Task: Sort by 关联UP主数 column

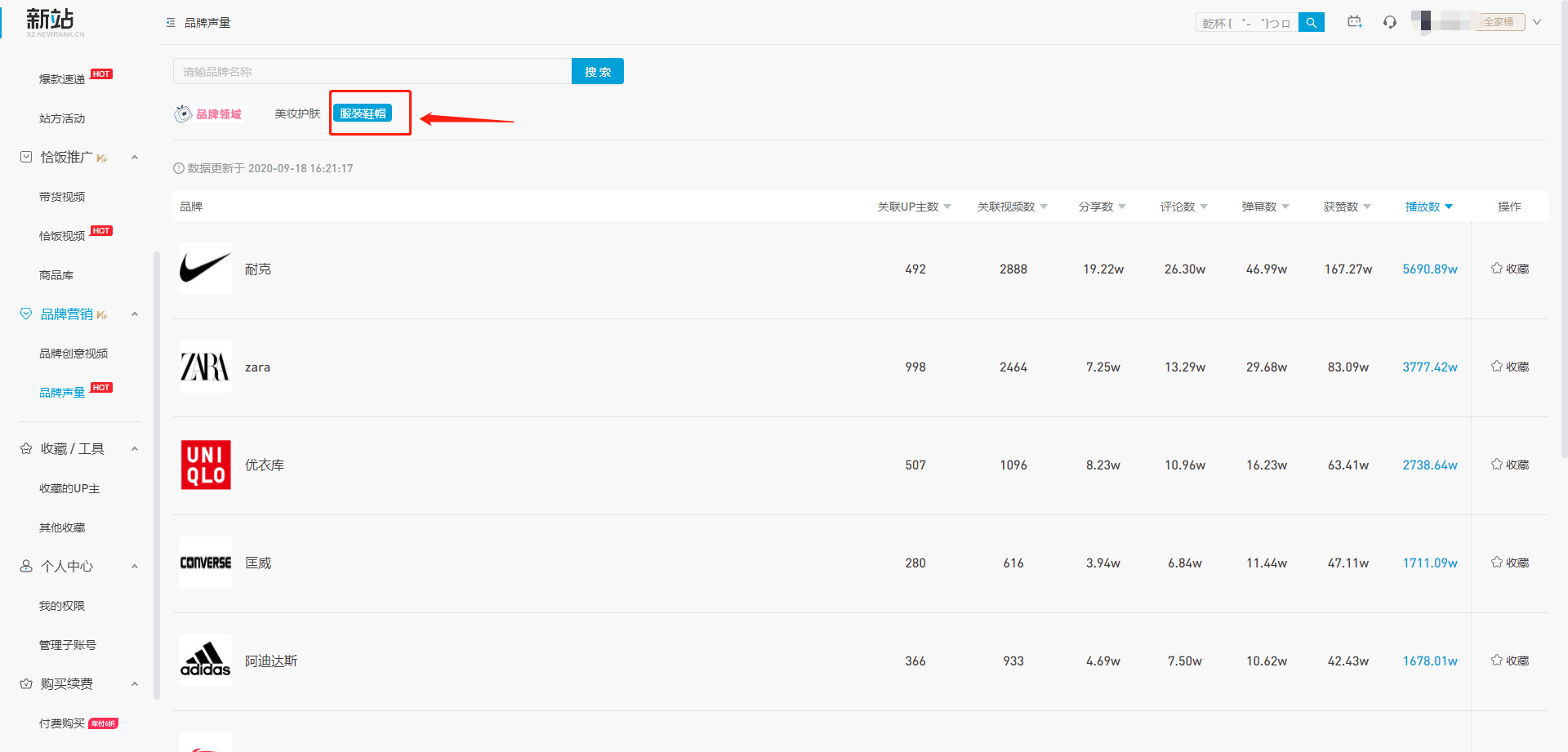Action: tap(914, 207)
